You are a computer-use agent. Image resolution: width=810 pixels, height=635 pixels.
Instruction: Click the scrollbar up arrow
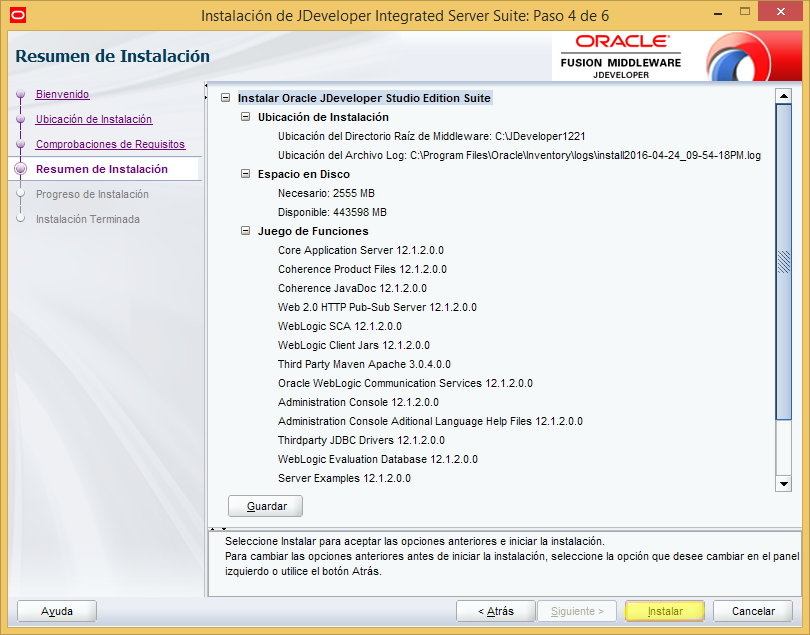(x=784, y=96)
